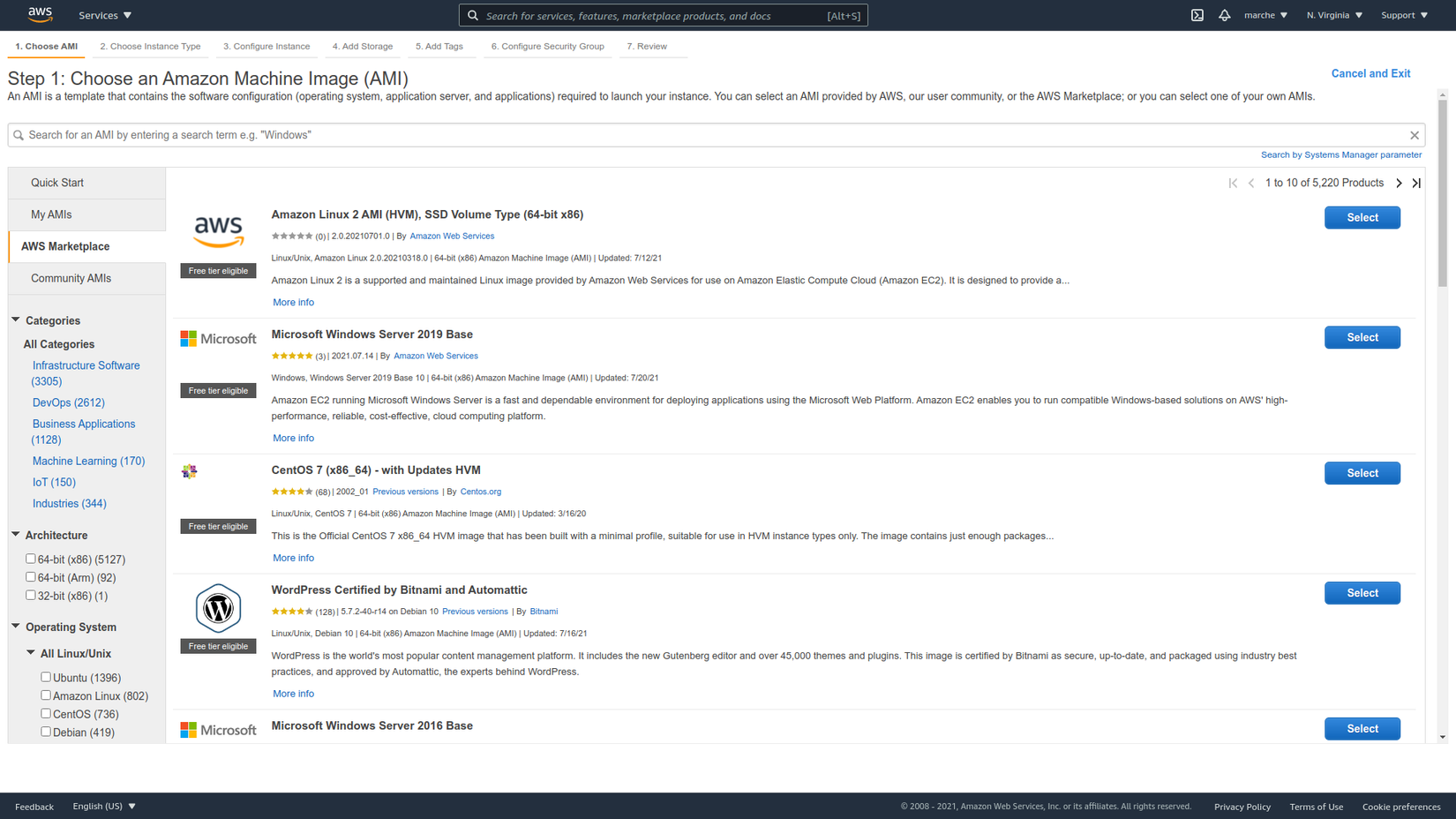Filter by Infrastructure Software category
The width and height of the screenshot is (1456, 819).
[x=86, y=373]
